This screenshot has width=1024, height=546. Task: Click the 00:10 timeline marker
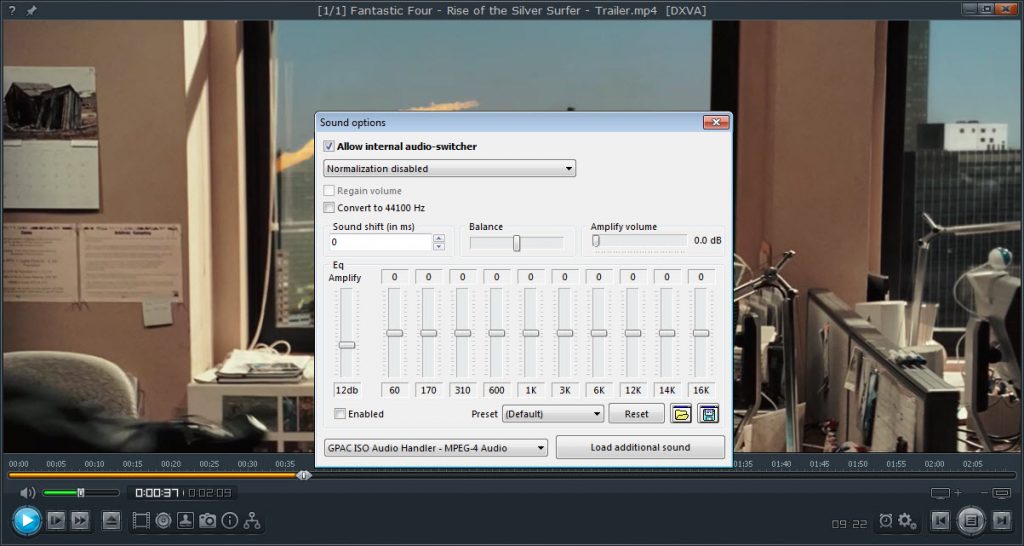click(94, 464)
